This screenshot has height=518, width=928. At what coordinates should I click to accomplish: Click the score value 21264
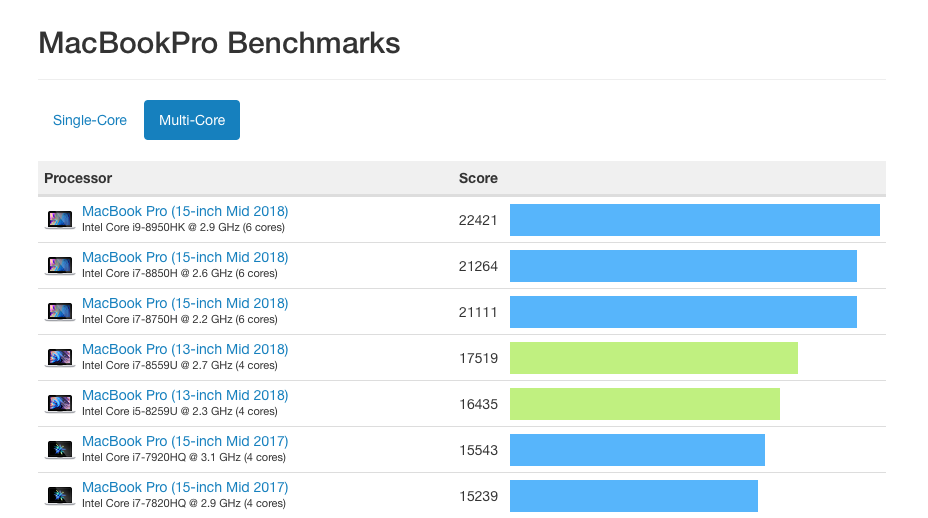pos(478,266)
